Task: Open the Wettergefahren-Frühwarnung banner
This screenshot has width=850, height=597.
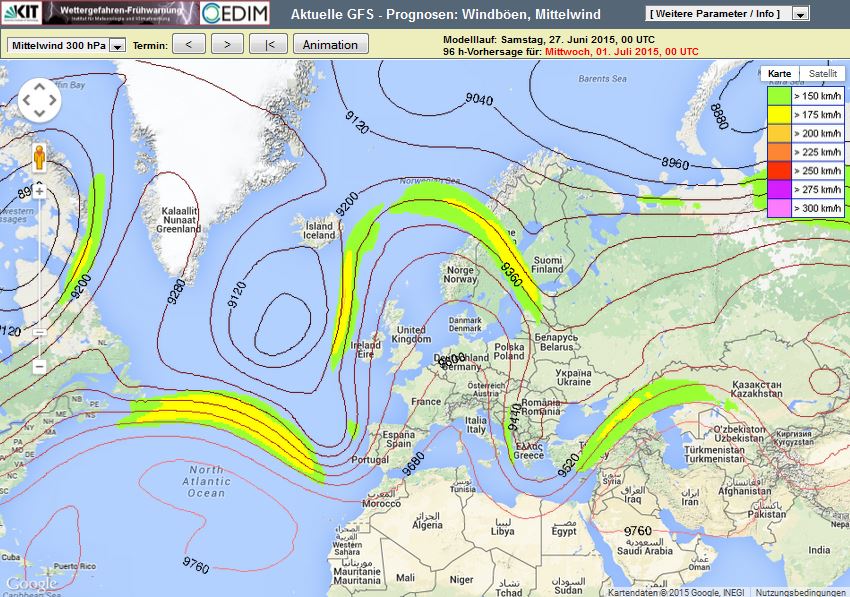Action: 120,12
